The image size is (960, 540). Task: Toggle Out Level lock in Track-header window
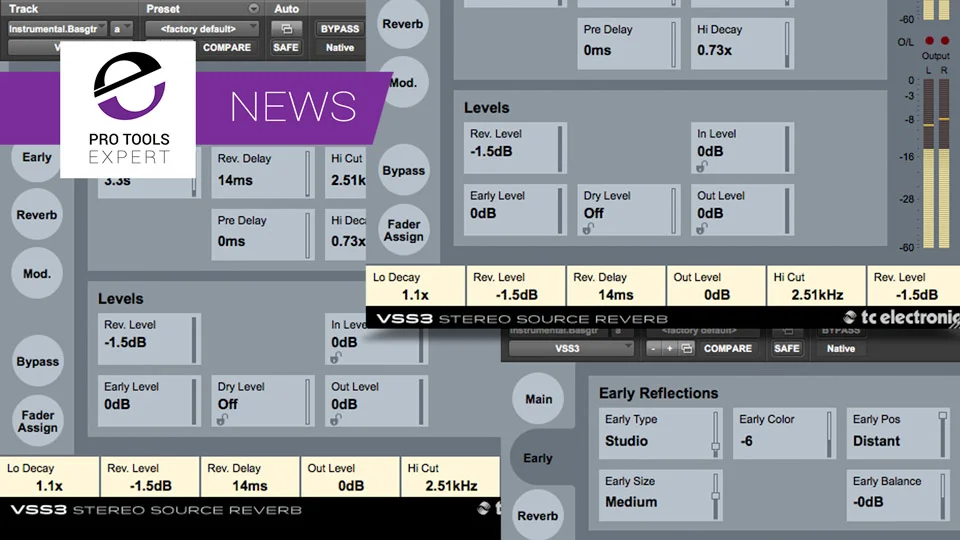pos(336,419)
